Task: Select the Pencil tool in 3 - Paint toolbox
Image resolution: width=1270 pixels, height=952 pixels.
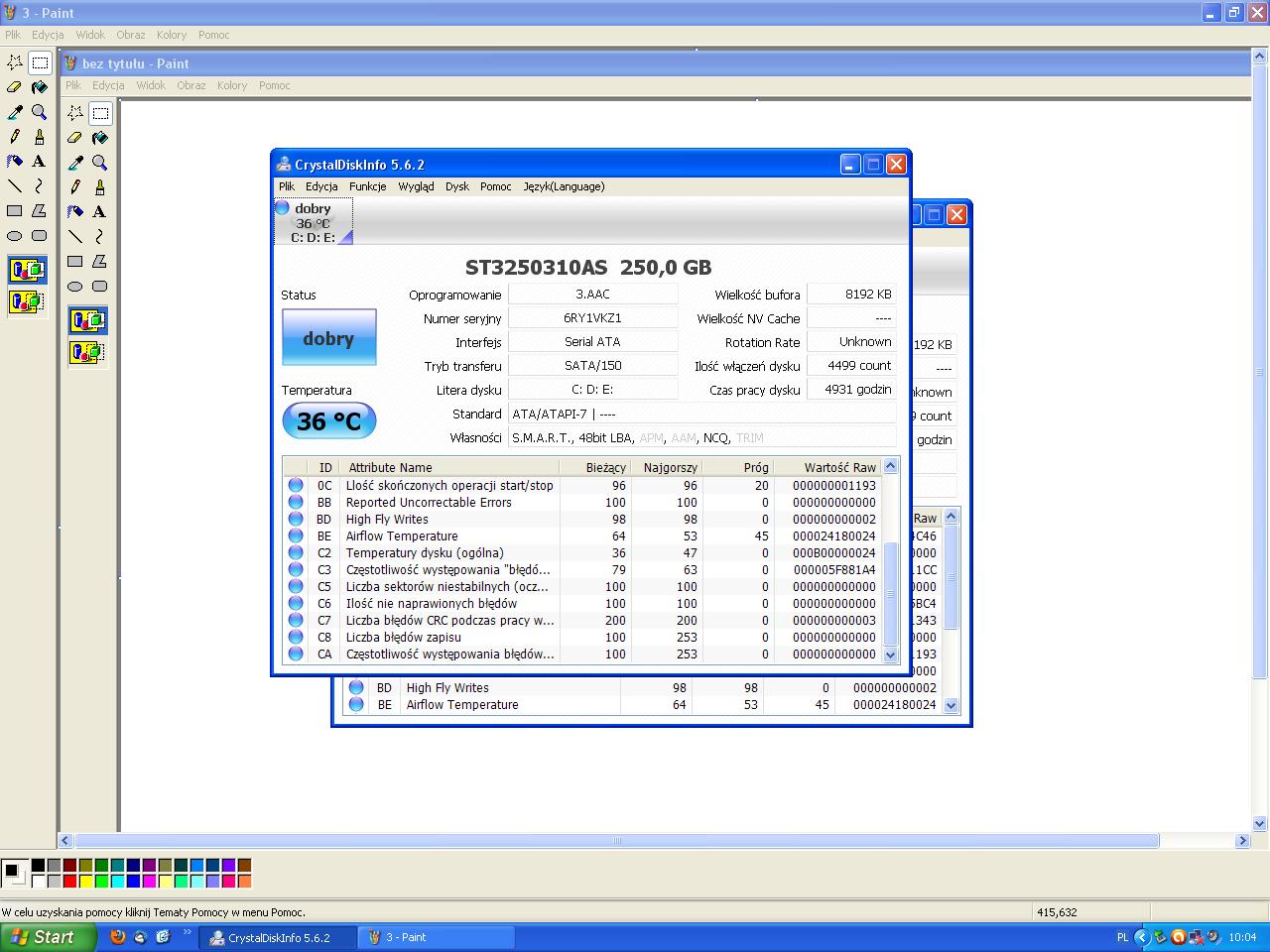Action: pyautogui.click(x=15, y=137)
